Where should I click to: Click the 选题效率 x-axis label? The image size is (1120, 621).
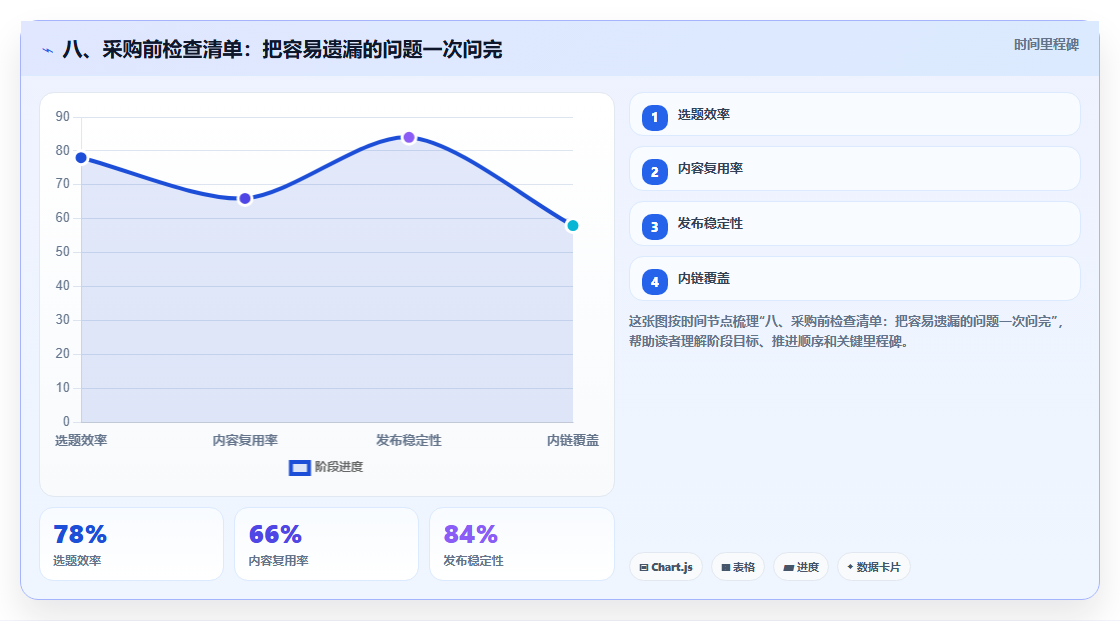click(x=81, y=441)
